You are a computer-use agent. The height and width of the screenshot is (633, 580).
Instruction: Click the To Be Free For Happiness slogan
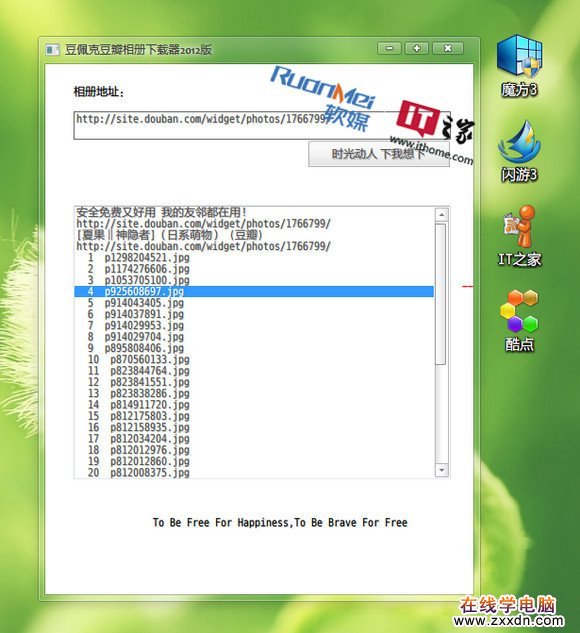(280, 522)
